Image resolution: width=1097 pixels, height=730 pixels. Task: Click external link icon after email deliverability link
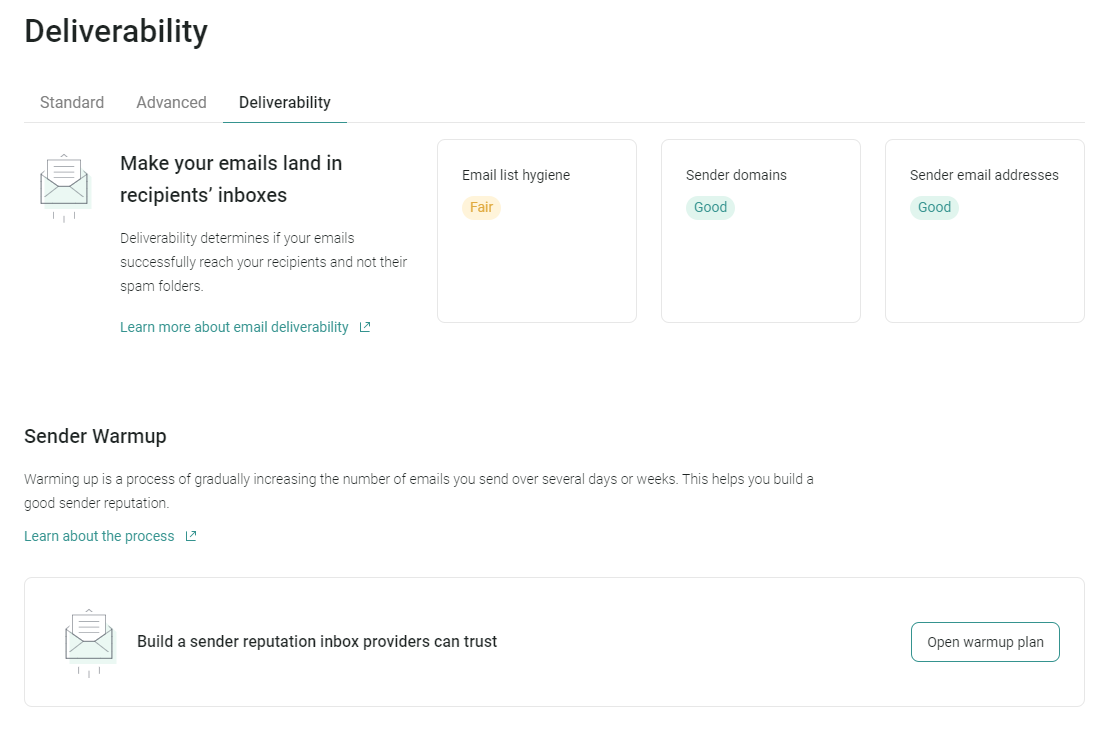click(x=365, y=327)
